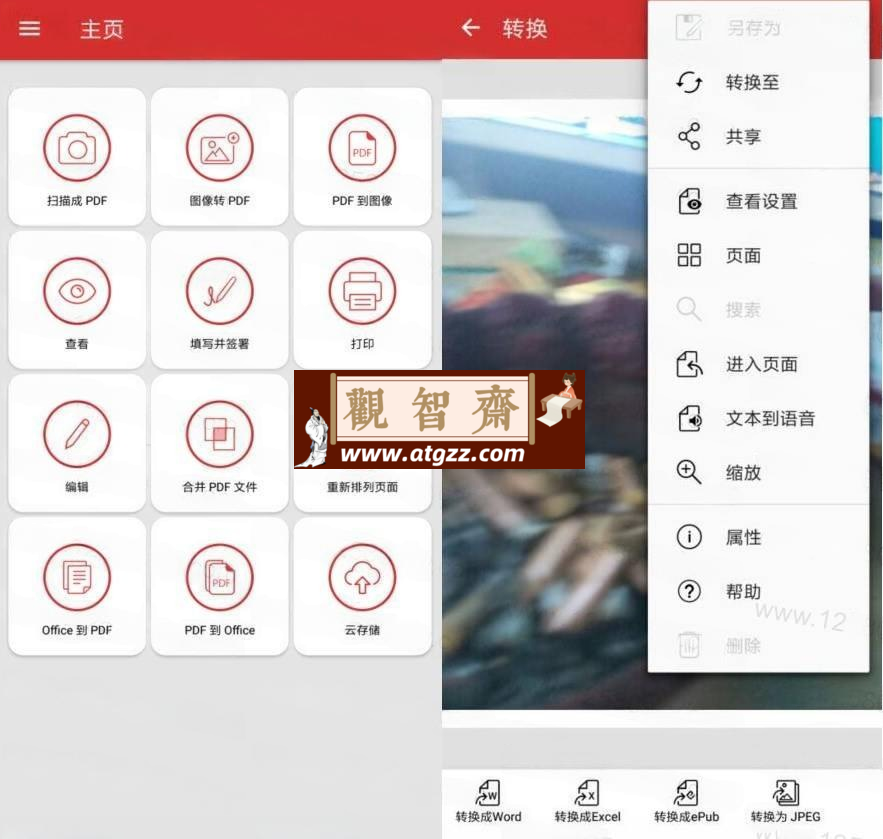Open the PDF to Image tile
Viewport: 883px width, 839px height.
tap(363, 157)
